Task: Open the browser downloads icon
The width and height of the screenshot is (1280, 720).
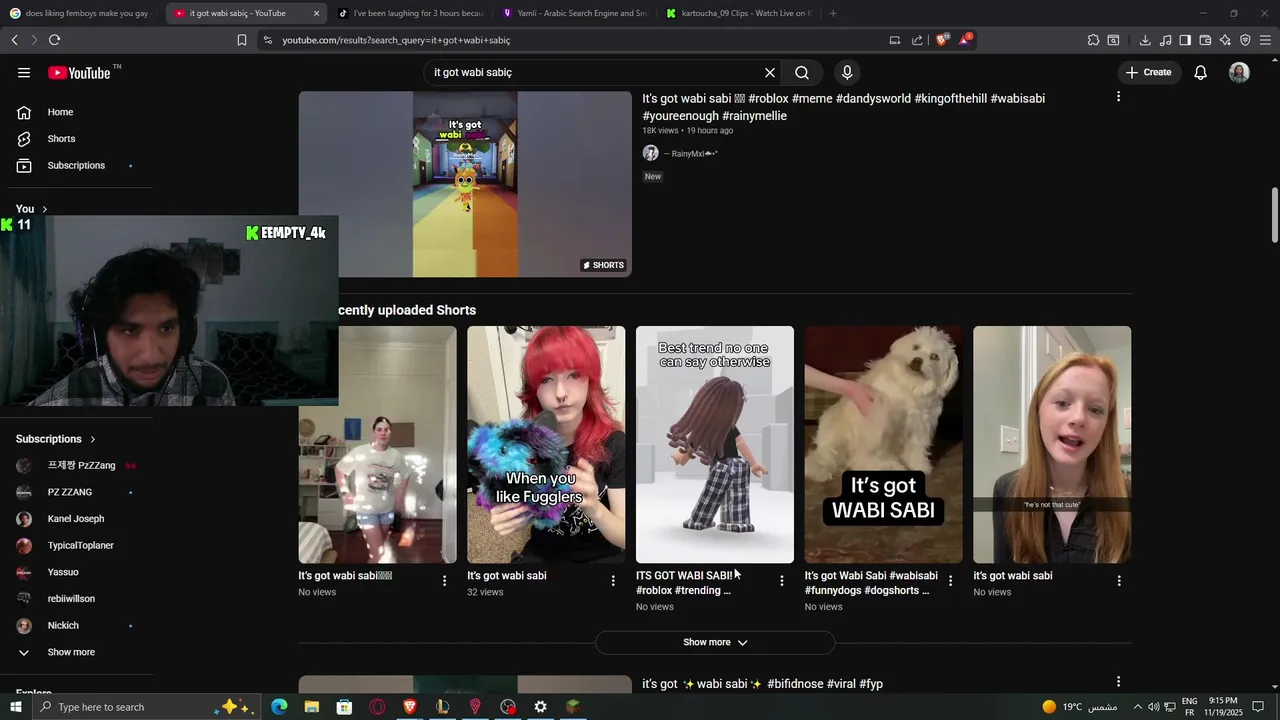Action: (x=1145, y=40)
